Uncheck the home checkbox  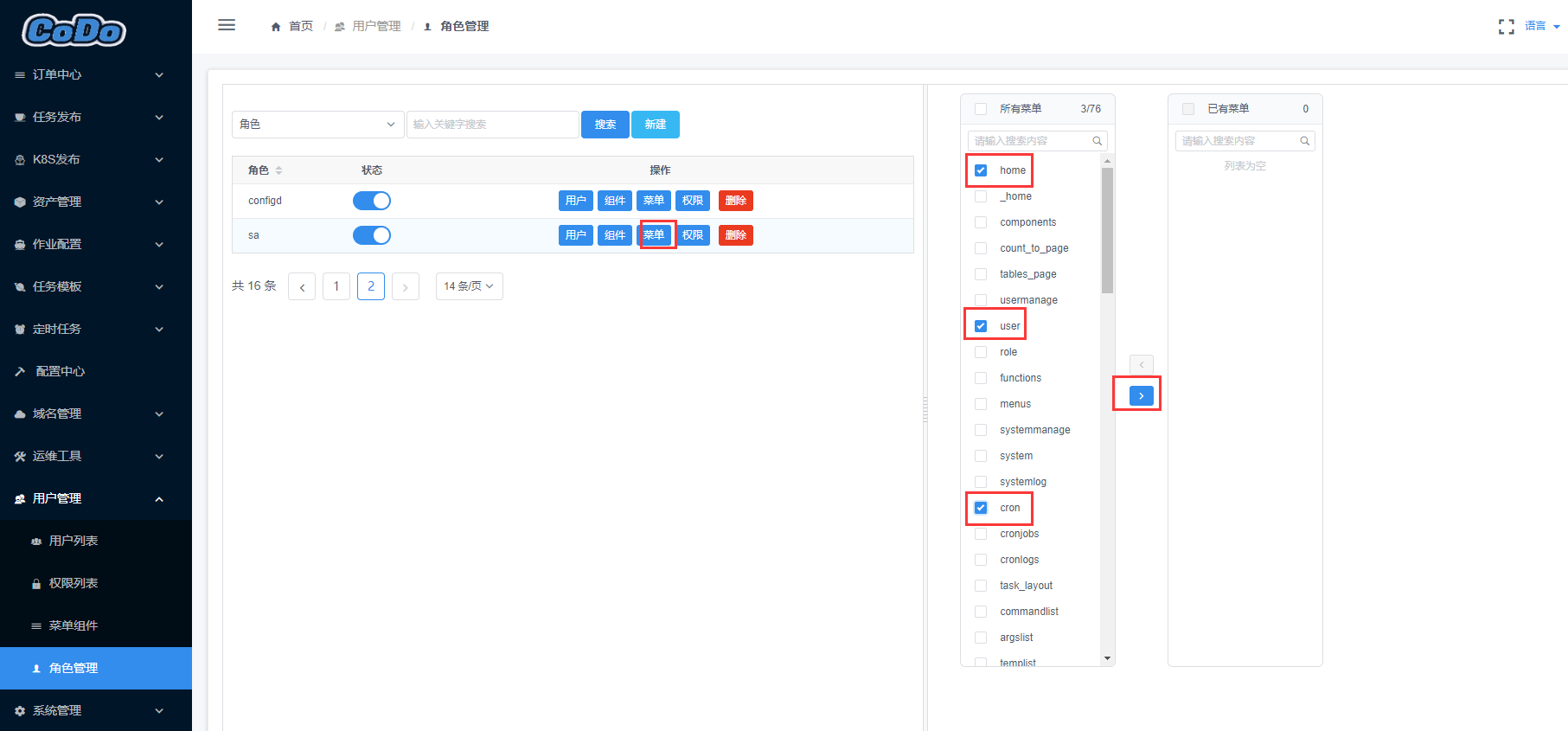pos(981,170)
